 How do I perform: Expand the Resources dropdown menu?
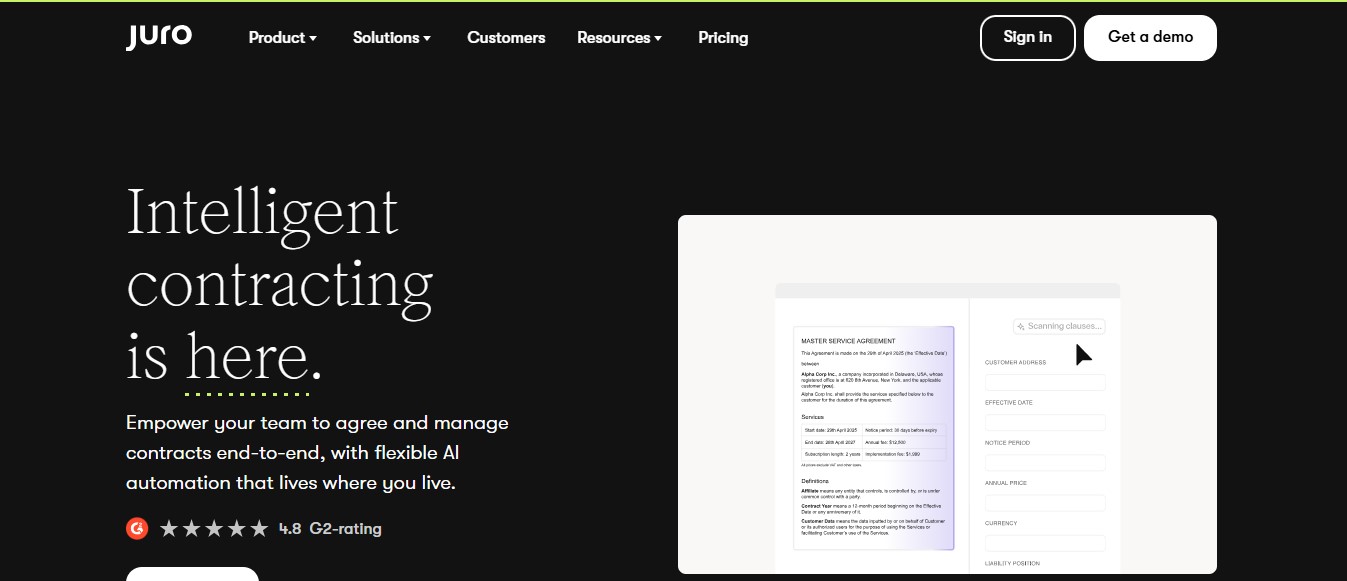pos(619,38)
